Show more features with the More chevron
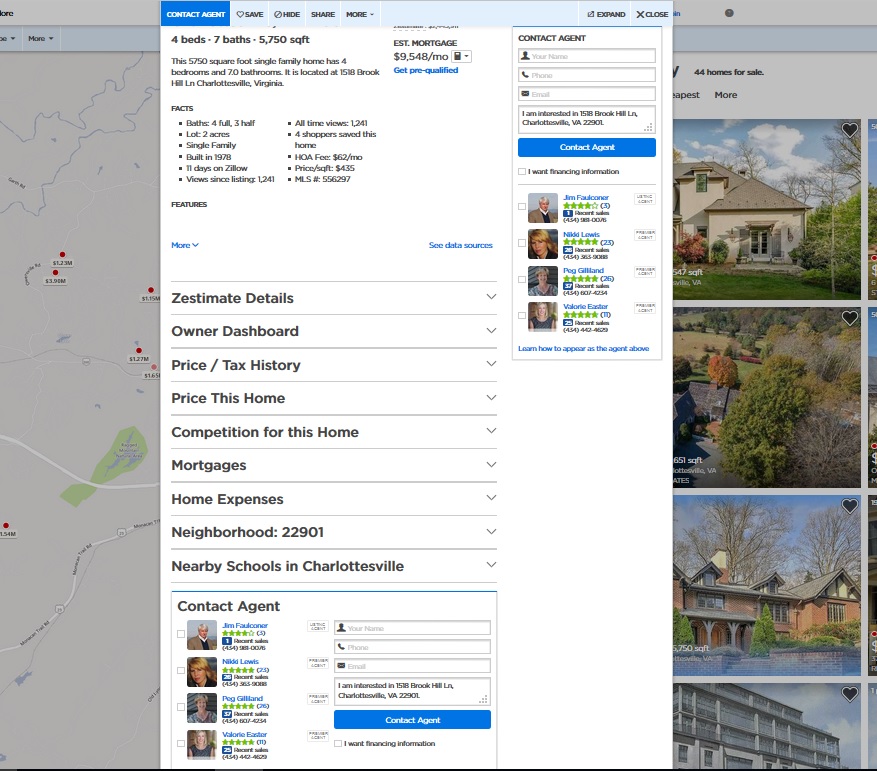The image size is (877, 771). tap(185, 245)
